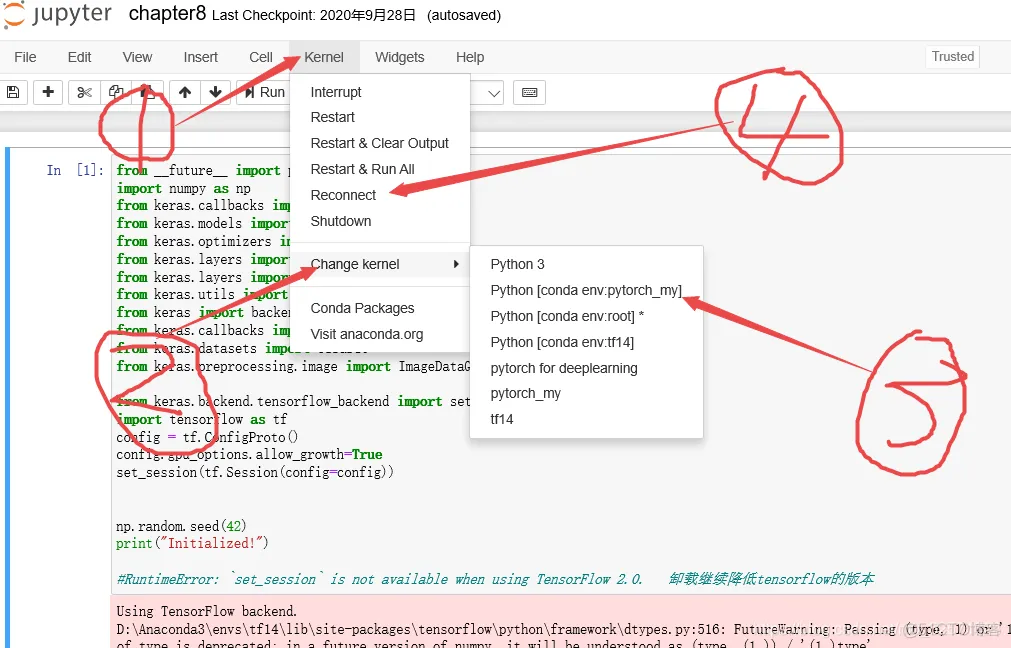This screenshot has height=648, width=1011.
Task: Click the Trusted notebook indicator
Action: click(952, 56)
